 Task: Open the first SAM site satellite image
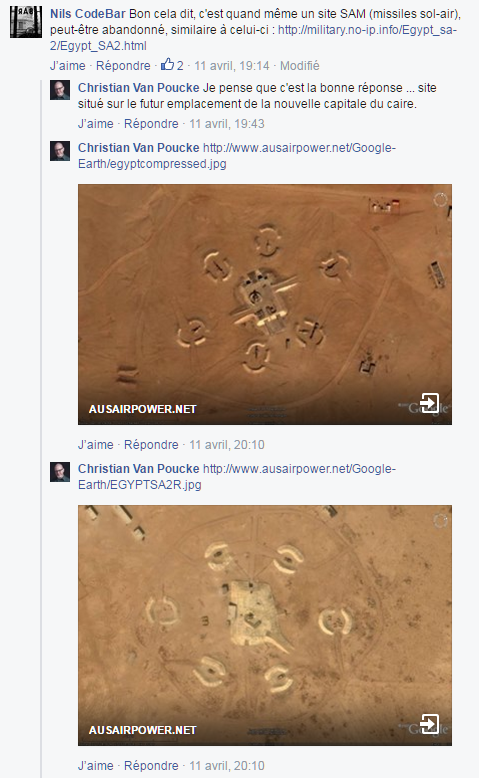[x=265, y=304]
